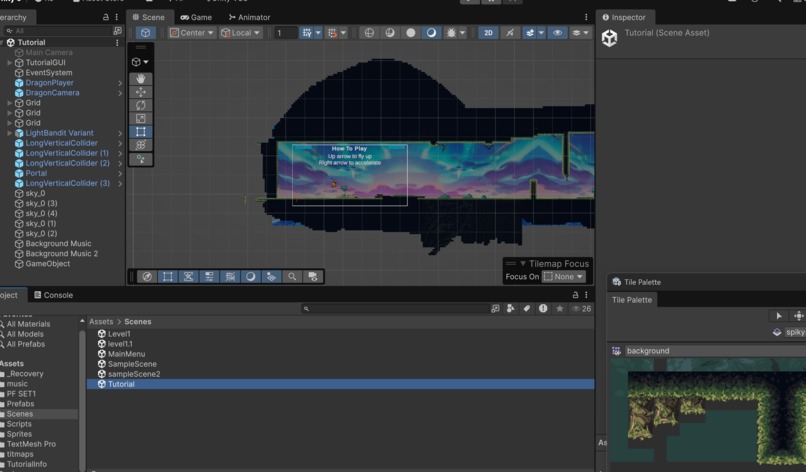Viewport: 806px width, 472px height.
Task: Toggle 2D view mode
Action: (488, 33)
